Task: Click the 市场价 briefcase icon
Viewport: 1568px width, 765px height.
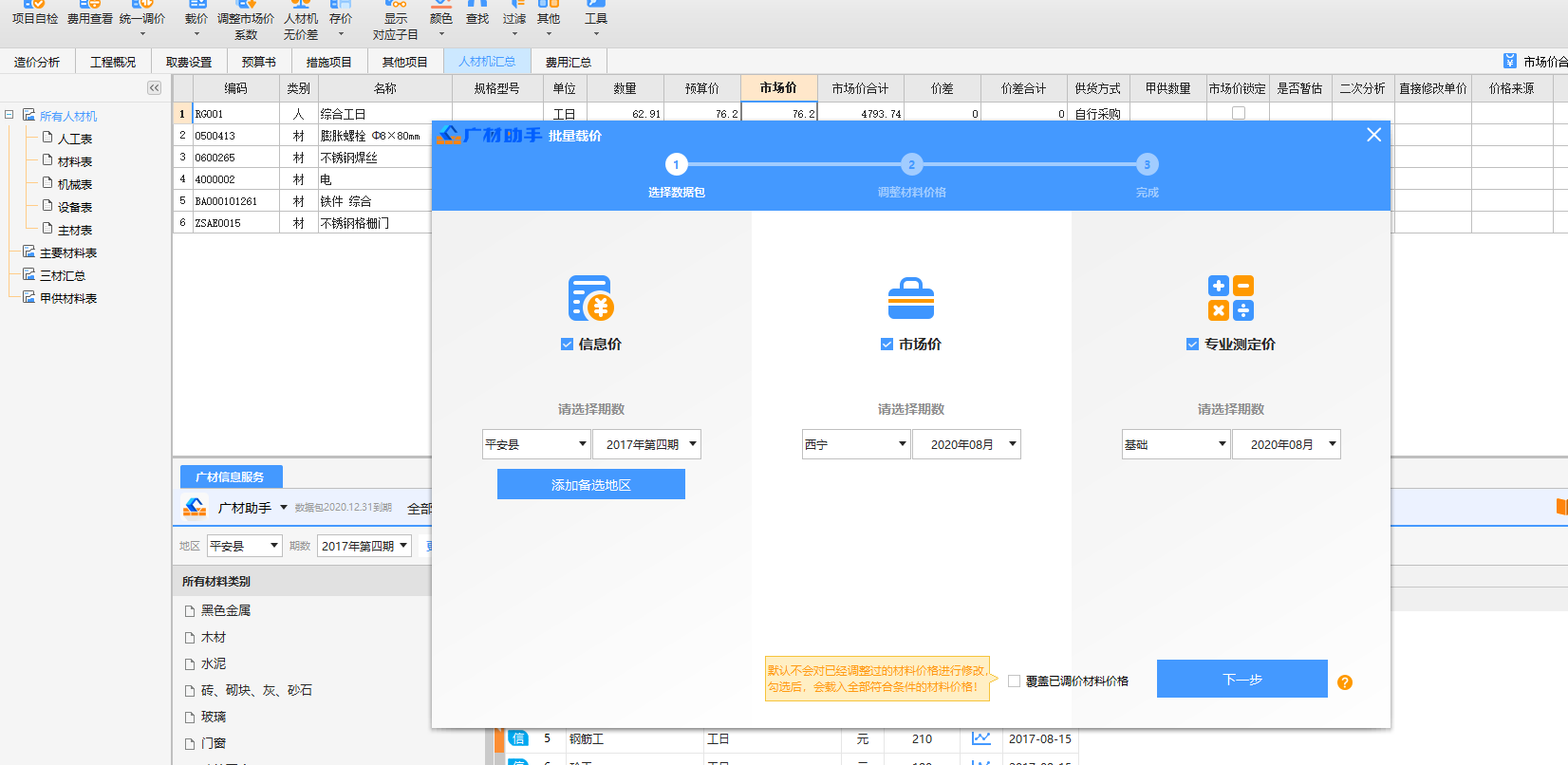Action: [x=911, y=298]
